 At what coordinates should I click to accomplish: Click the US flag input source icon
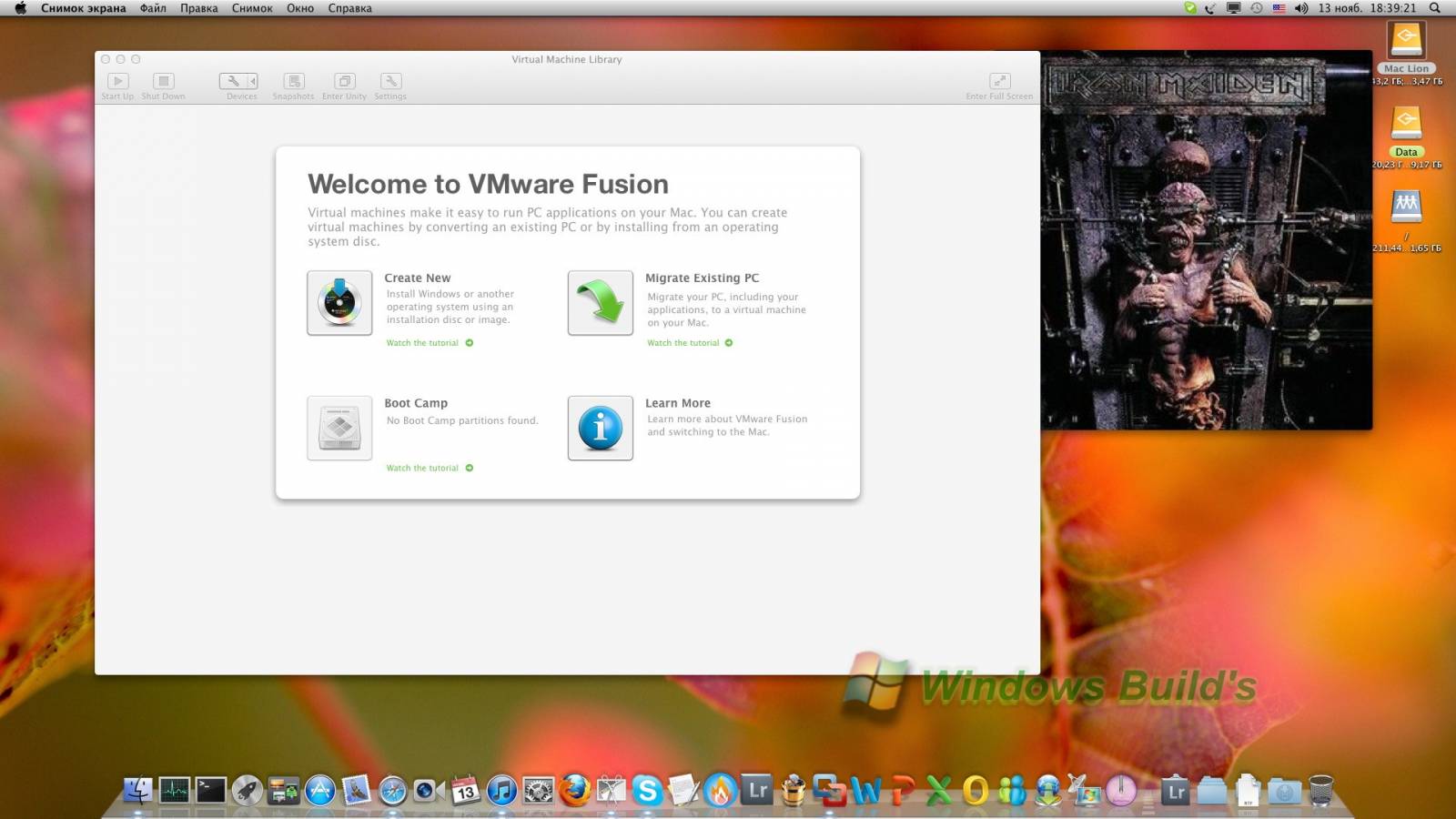(1279, 8)
